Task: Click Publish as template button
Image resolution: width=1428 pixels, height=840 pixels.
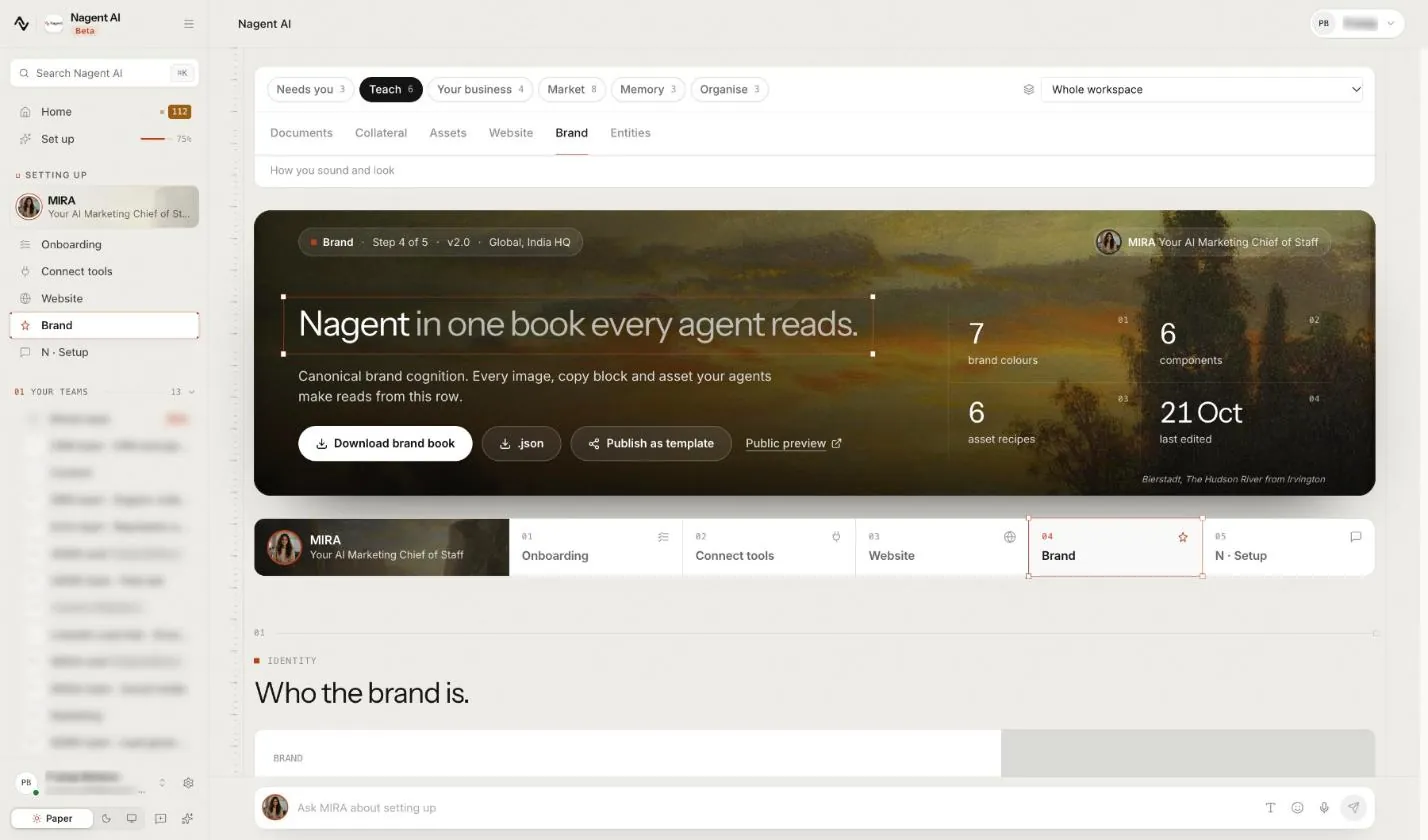Action: coord(651,443)
